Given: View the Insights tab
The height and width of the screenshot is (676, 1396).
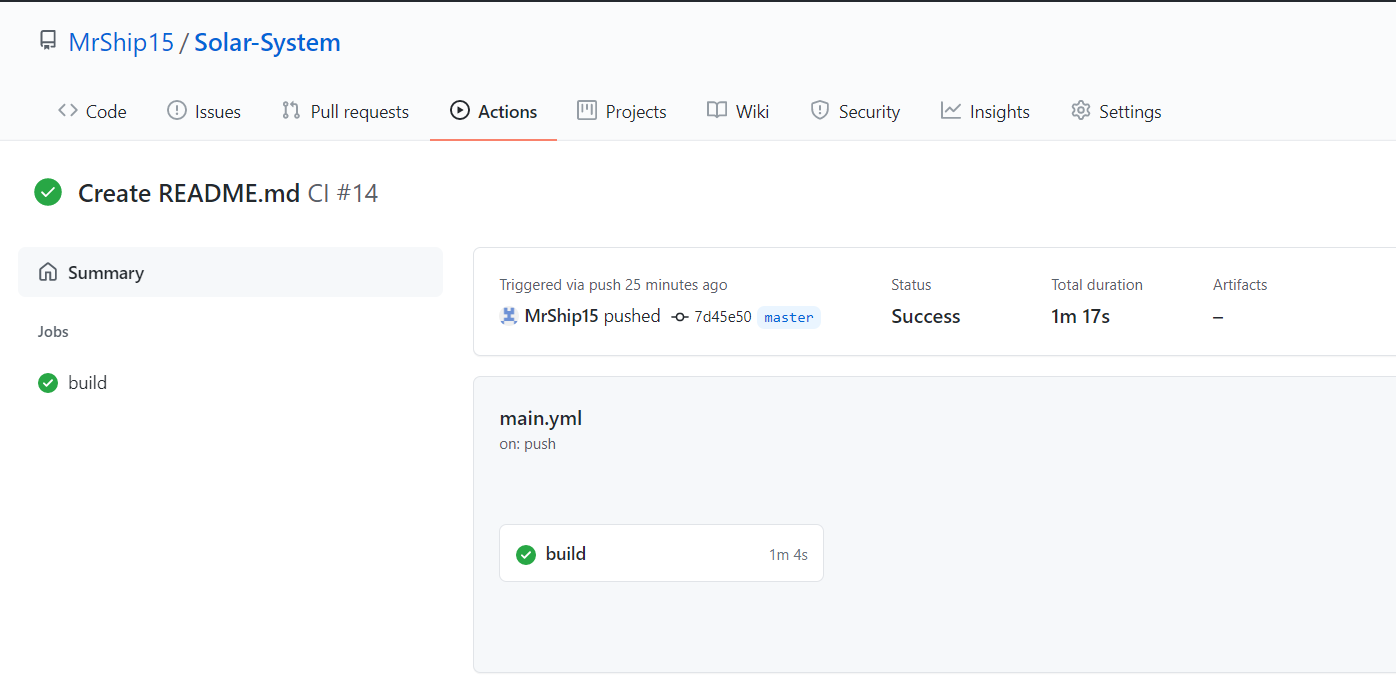Looking at the screenshot, I should pos(985,111).
